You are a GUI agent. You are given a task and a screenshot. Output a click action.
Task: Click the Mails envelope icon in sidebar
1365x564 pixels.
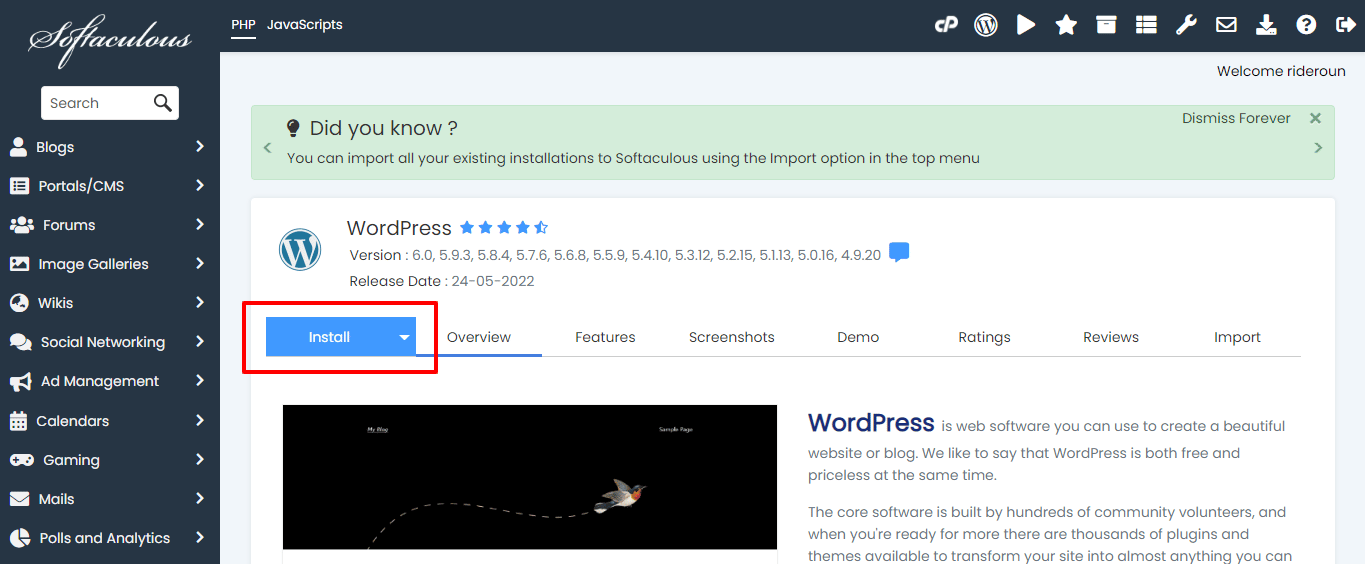19,499
